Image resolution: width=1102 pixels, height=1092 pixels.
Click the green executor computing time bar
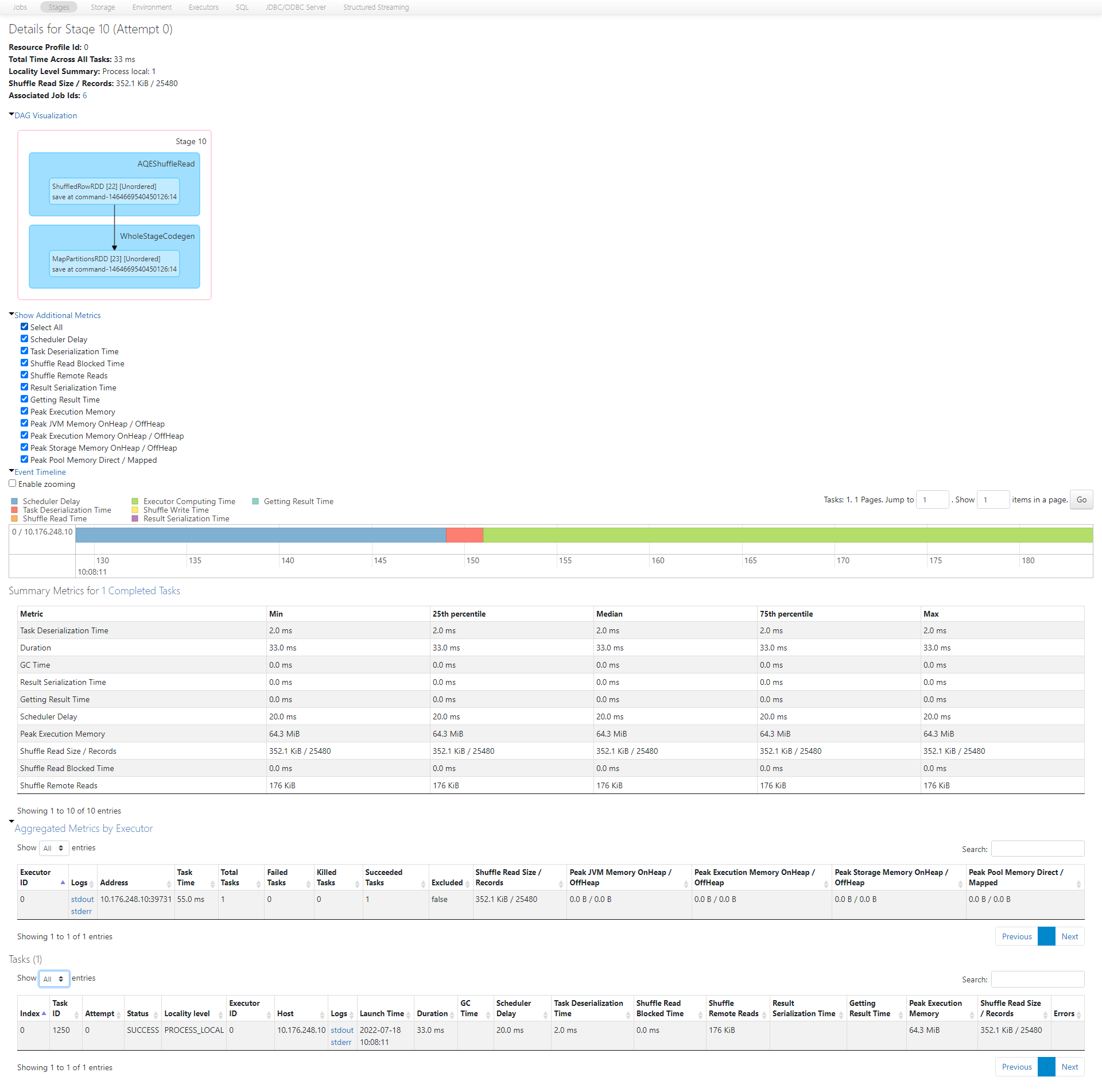pyautogui.click(x=786, y=535)
